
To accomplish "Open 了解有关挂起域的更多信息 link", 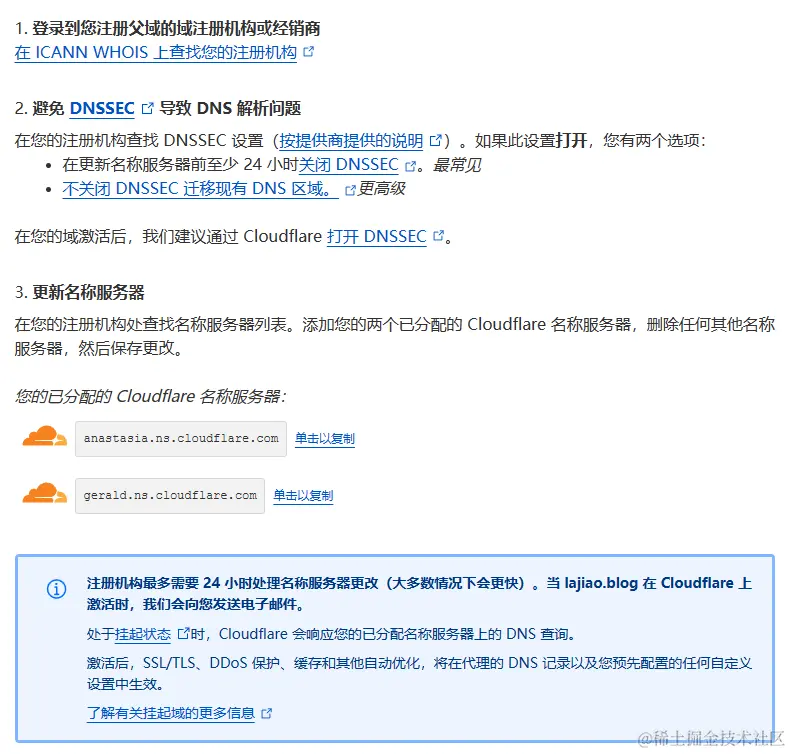I will coord(171,713).
